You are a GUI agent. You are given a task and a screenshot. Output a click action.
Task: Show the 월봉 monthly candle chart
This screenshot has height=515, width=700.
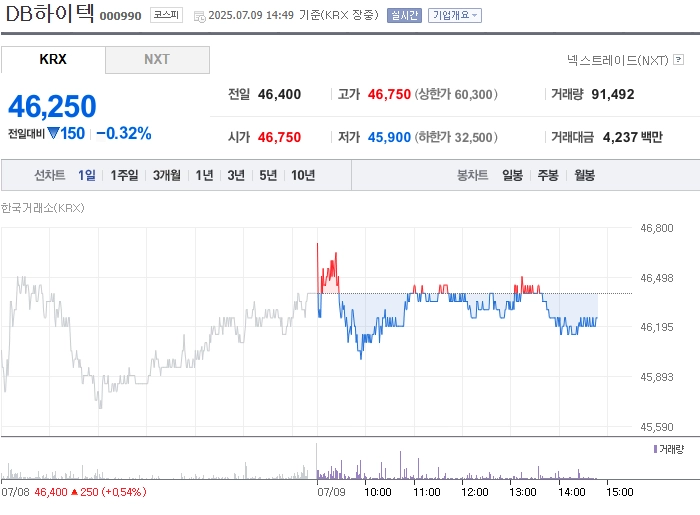(x=584, y=175)
